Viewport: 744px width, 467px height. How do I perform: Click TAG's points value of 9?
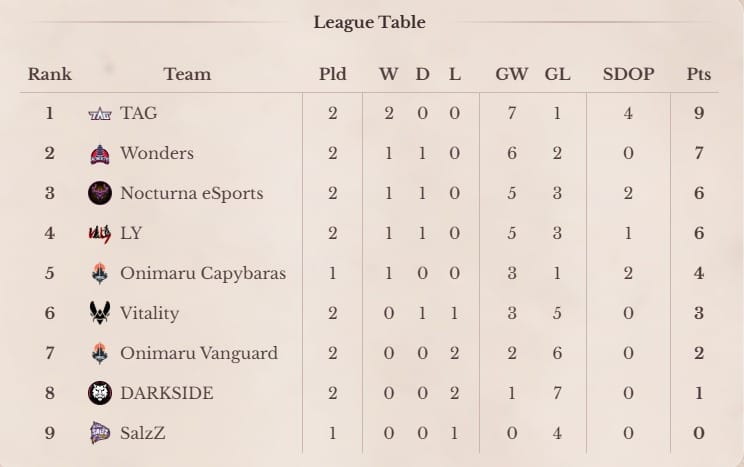[x=699, y=113]
